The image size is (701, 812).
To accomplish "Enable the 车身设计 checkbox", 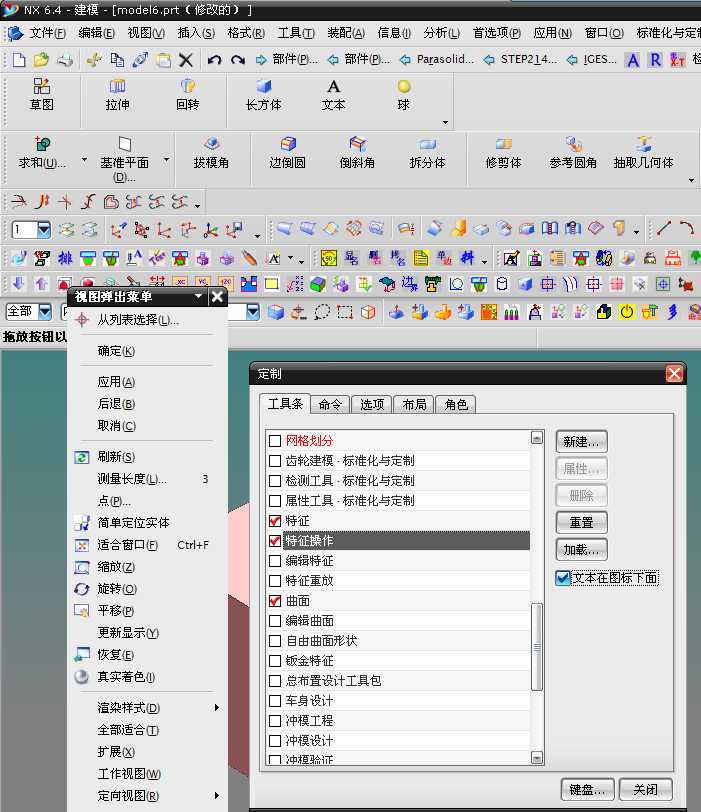I will pyautogui.click(x=275, y=701).
